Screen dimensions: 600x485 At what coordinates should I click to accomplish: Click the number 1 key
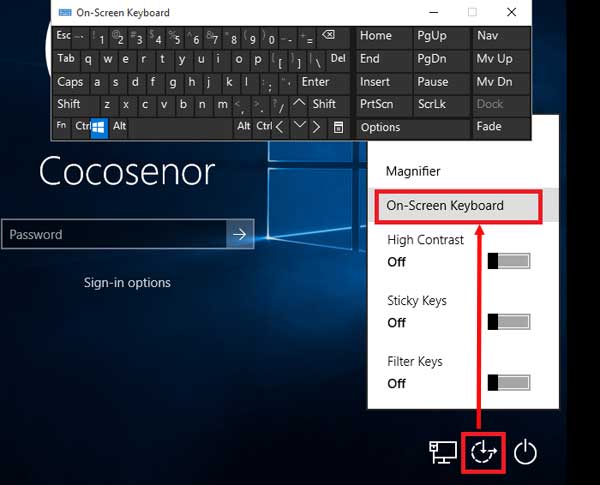point(98,38)
